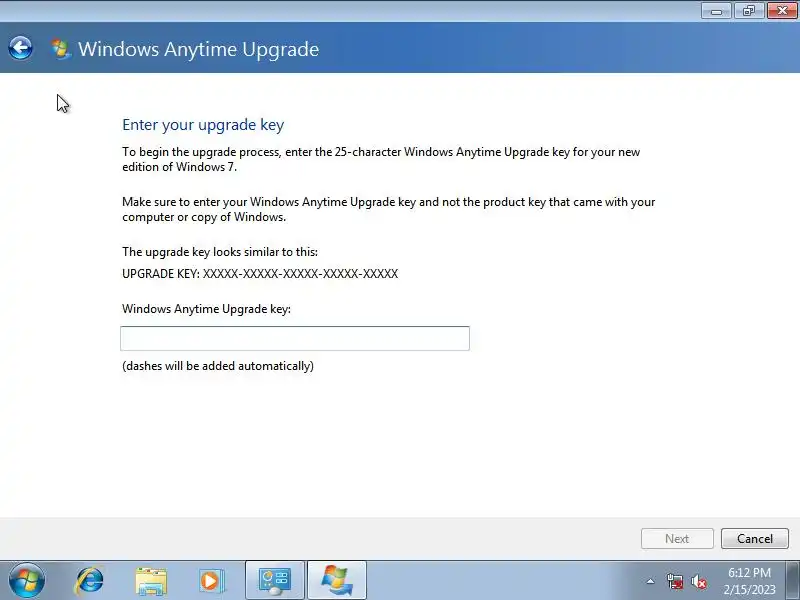Select the Windows Anytime Upgrade taskbar button
Screen dimensions: 800x600
(337, 581)
